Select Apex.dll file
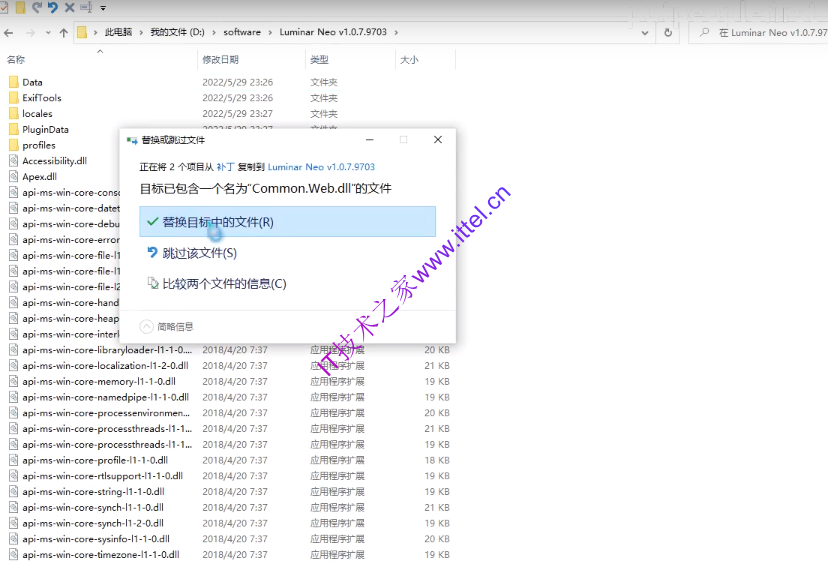Image resolution: width=828 pixels, height=564 pixels. tap(39, 177)
